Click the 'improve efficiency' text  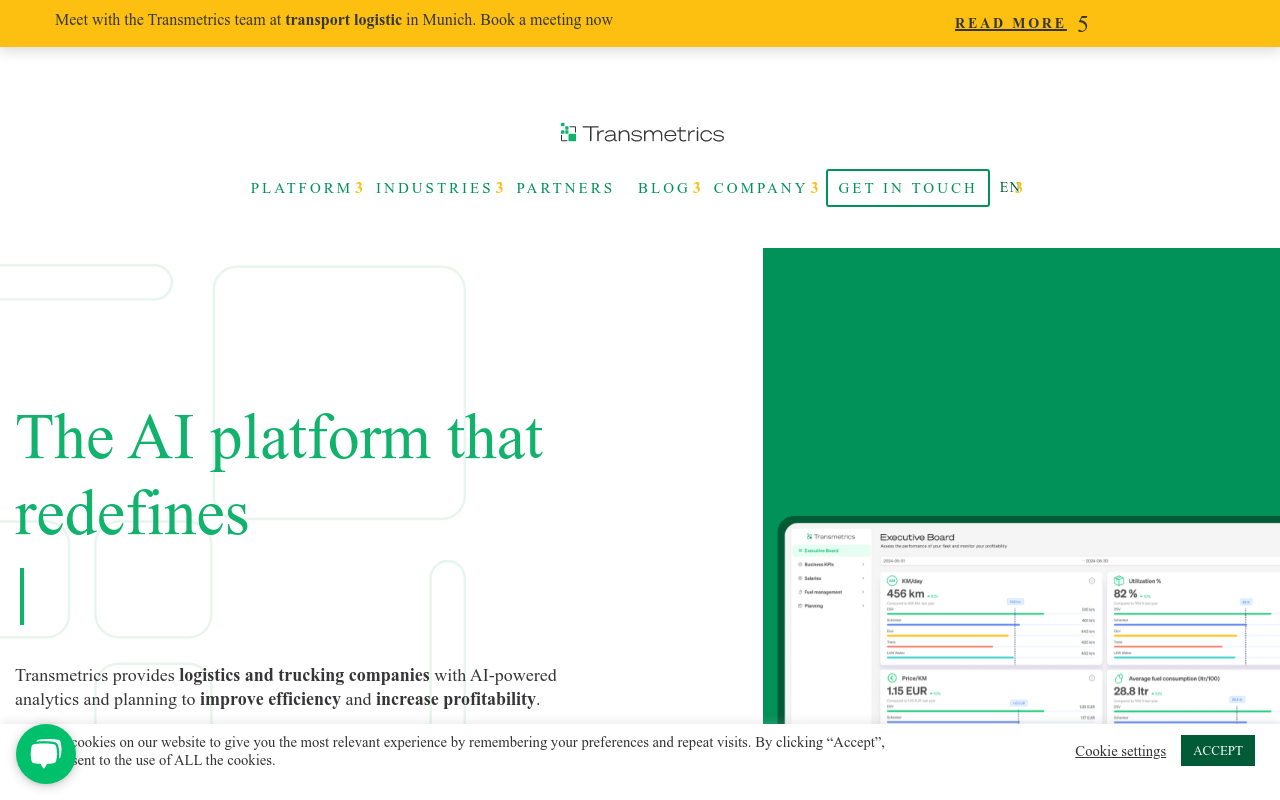click(x=270, y=699)
